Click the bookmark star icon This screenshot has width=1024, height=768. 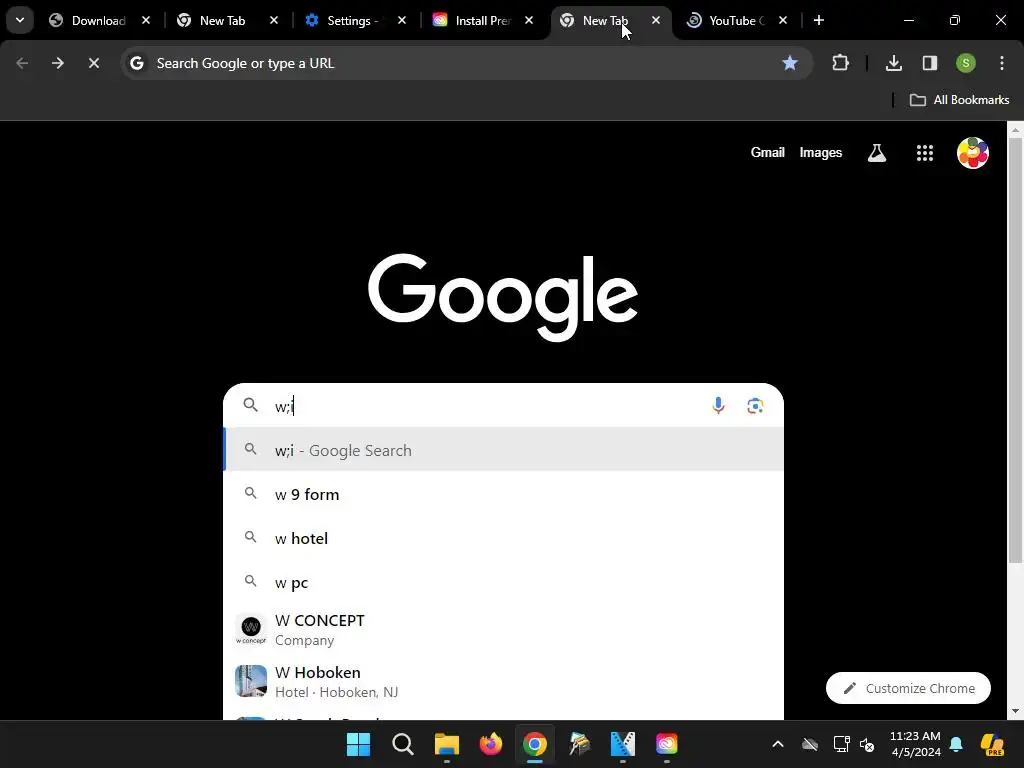[790, 63]
